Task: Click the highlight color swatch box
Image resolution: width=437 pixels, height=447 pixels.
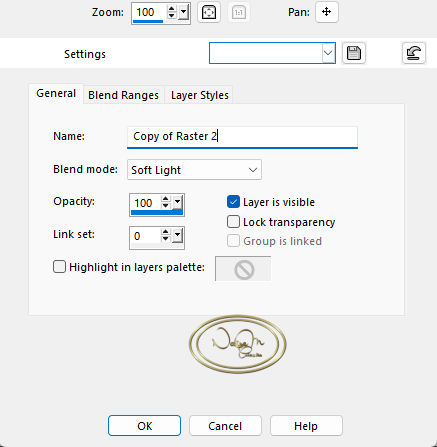Action: (243, 268)
